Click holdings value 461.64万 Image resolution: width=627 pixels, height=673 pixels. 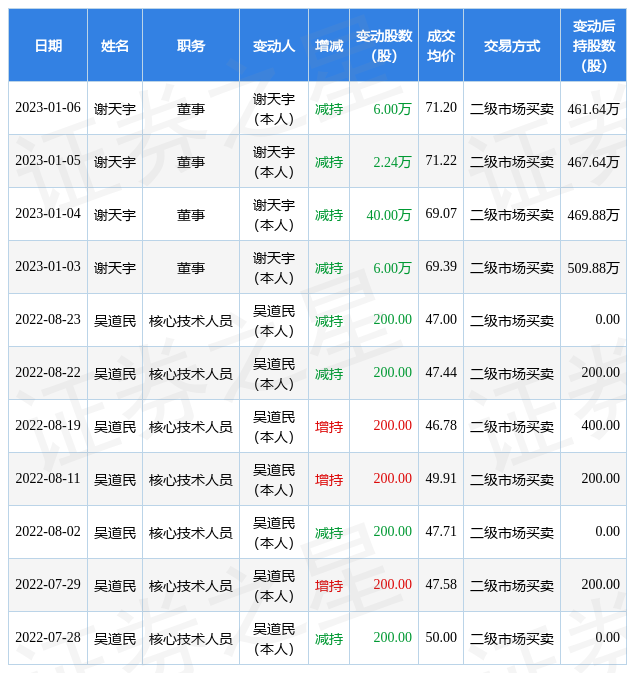(594, 109)
